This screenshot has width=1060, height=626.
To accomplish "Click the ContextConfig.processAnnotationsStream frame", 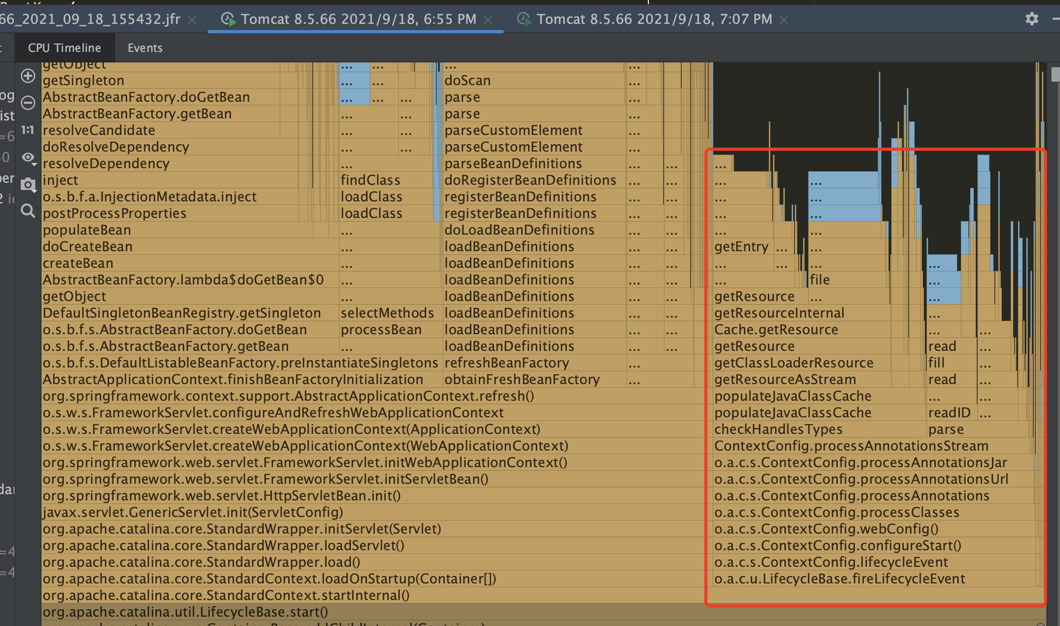I will pos(850,446).
